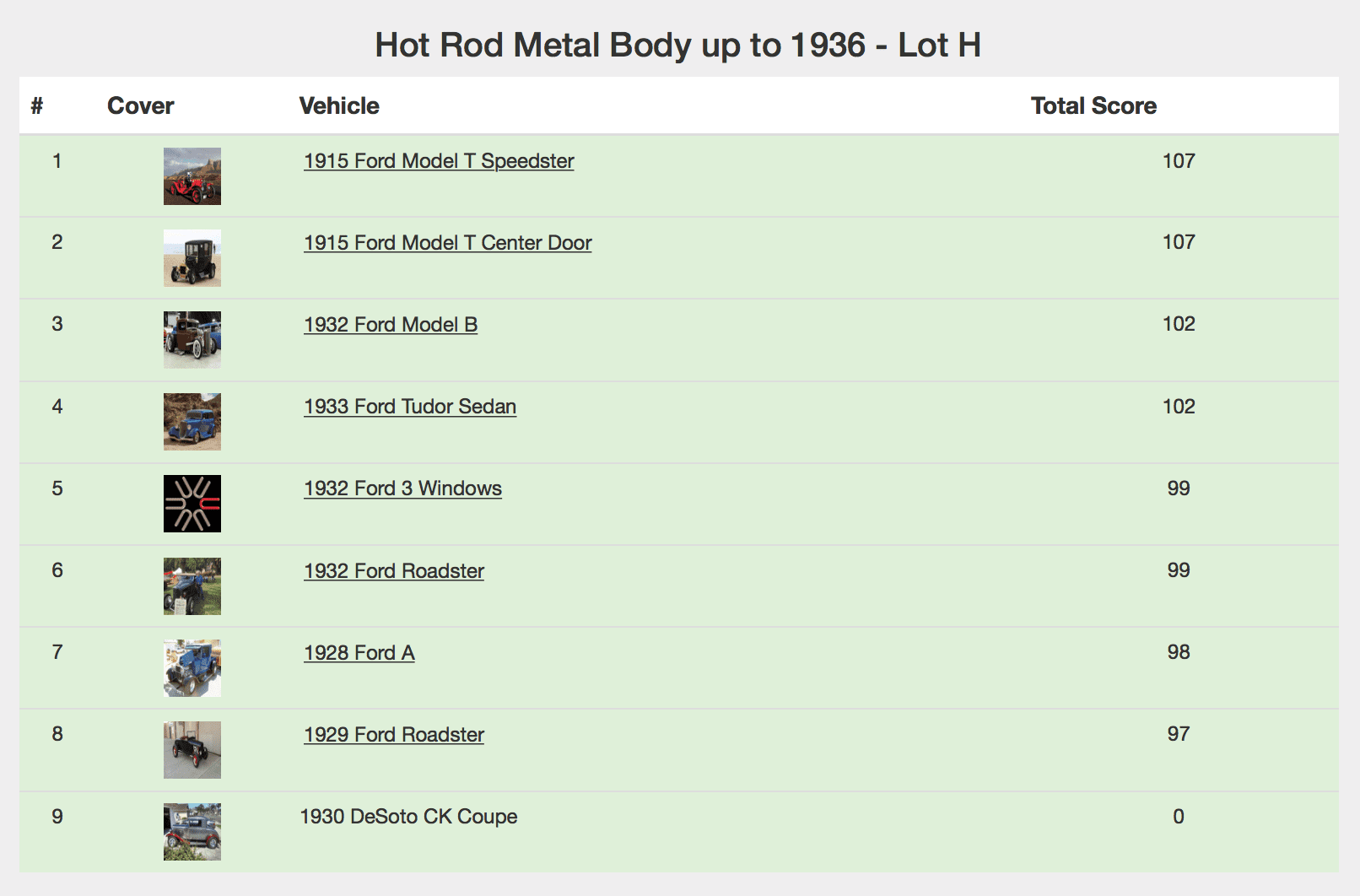Click the Vehicle column header
Image resolution: width=1360 pixels, height=896 pixels.
pos(339,106)
